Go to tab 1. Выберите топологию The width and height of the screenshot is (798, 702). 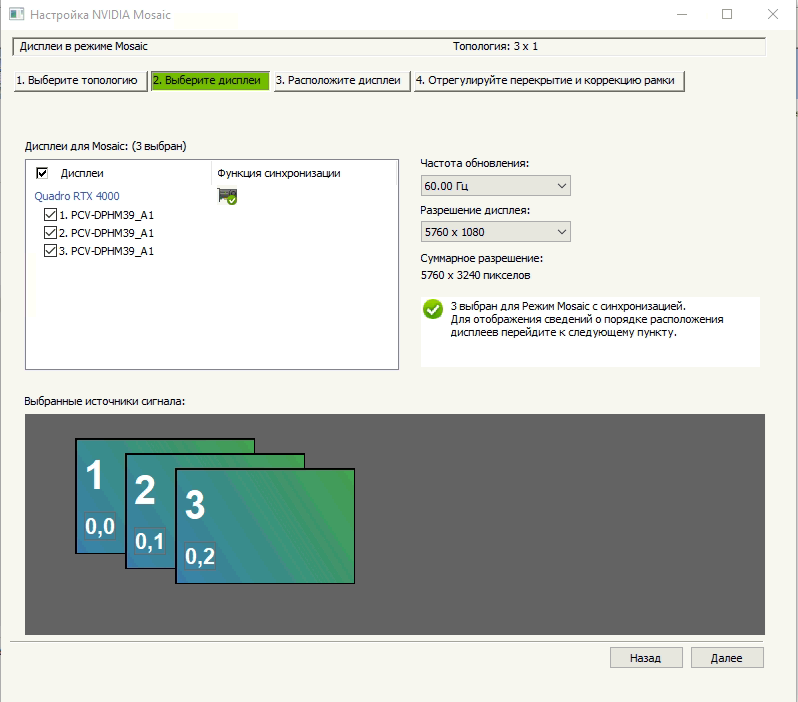pyautogui.click(x=81, y=80)
